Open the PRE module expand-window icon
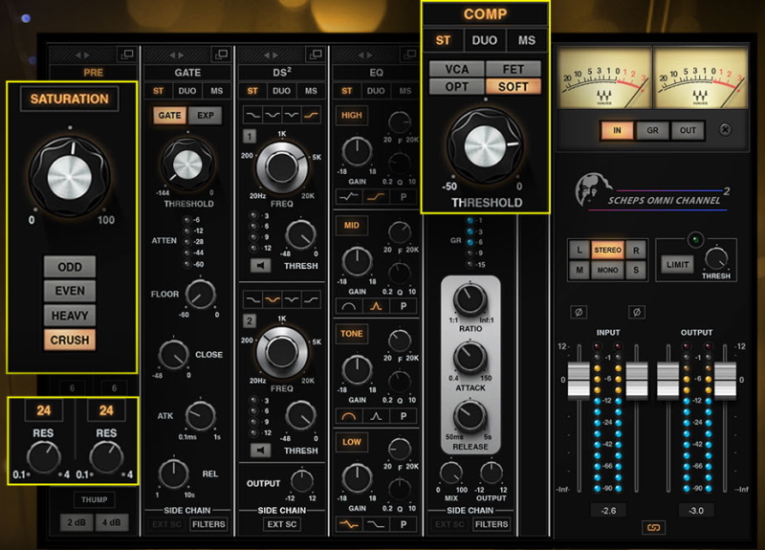Screen dimensions: 765x550 pos(127,54)
